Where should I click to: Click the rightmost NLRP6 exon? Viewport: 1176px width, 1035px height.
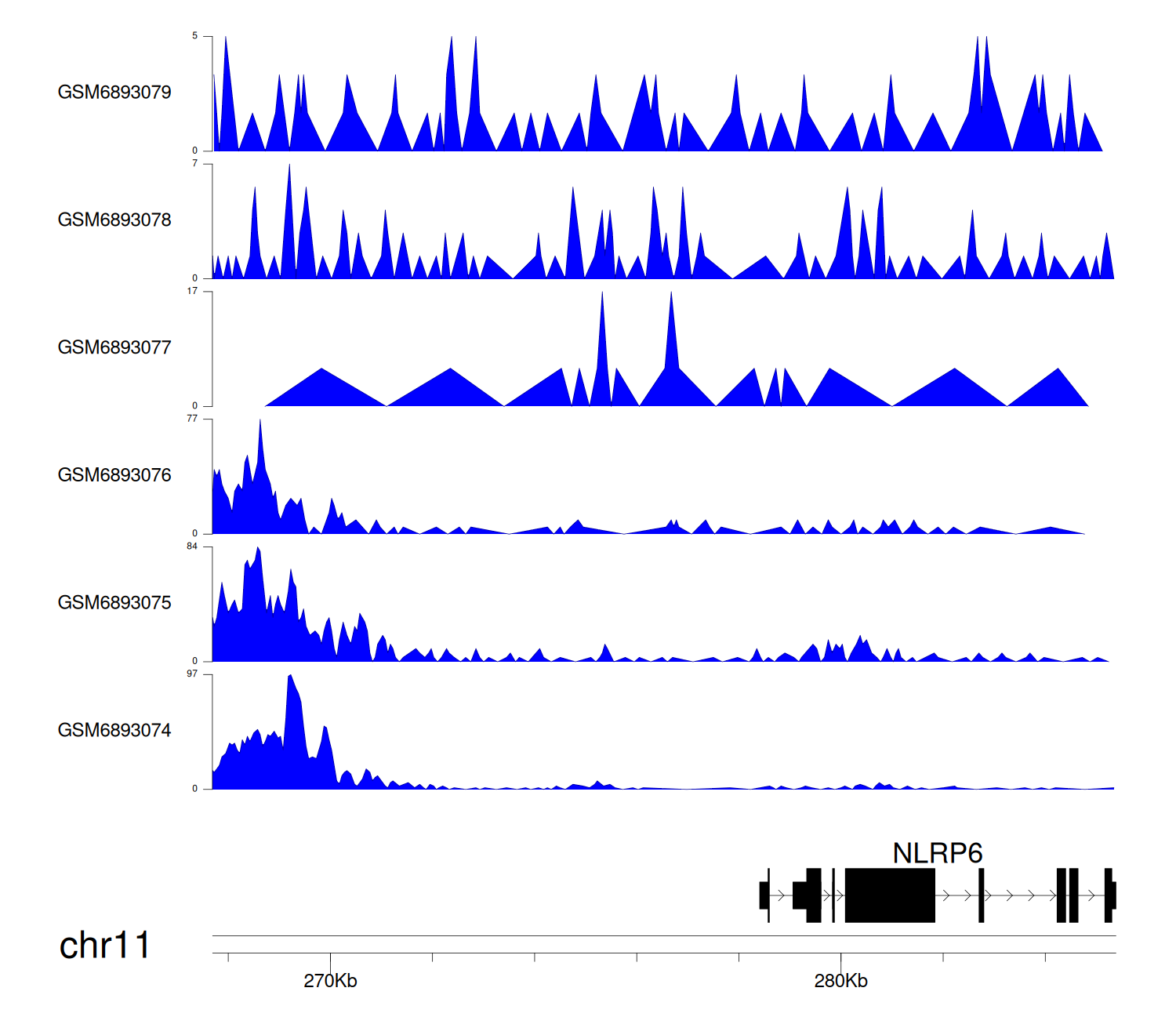tap(1109, 895)
